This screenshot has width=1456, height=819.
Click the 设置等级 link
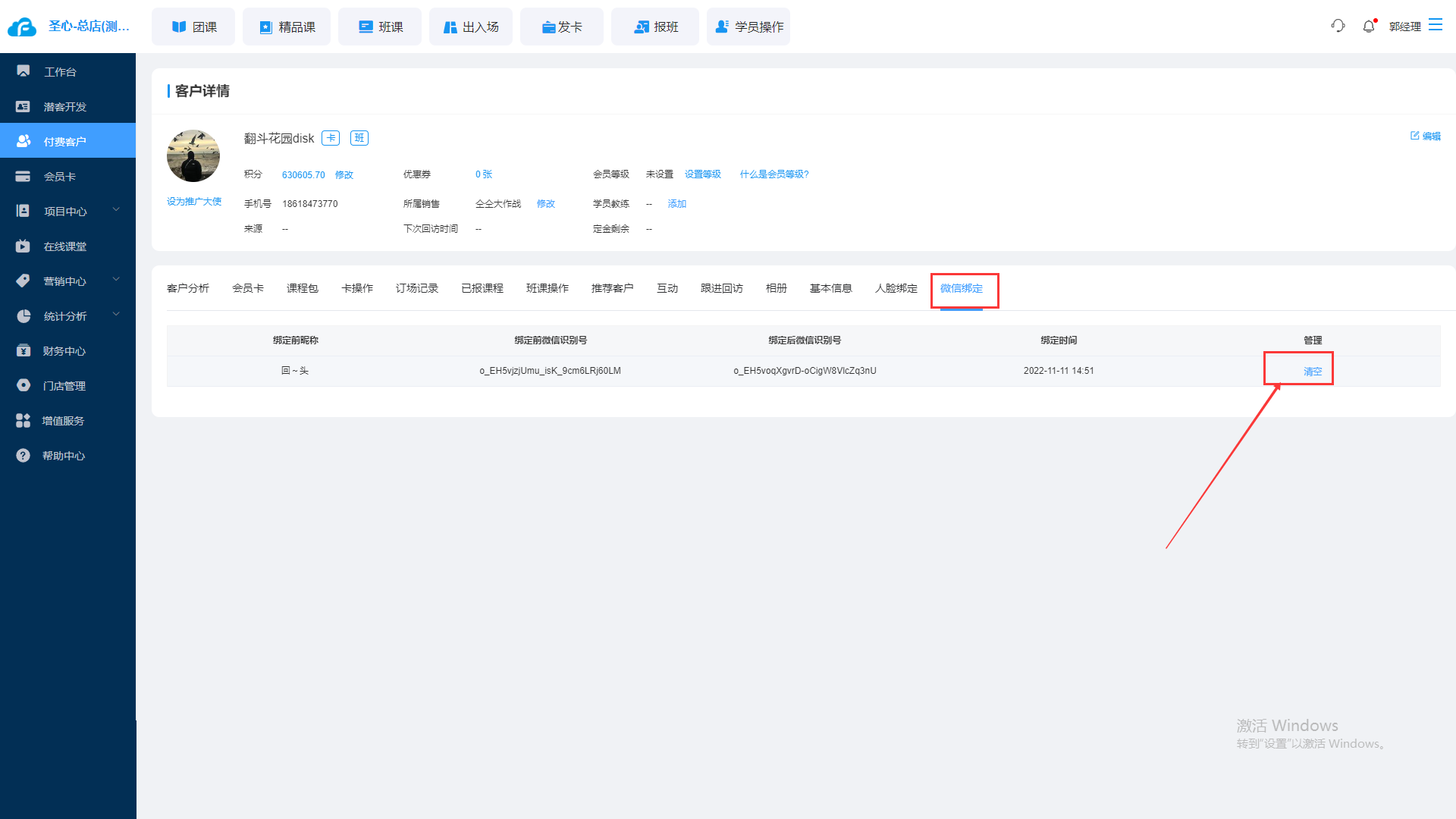point(703,174)
